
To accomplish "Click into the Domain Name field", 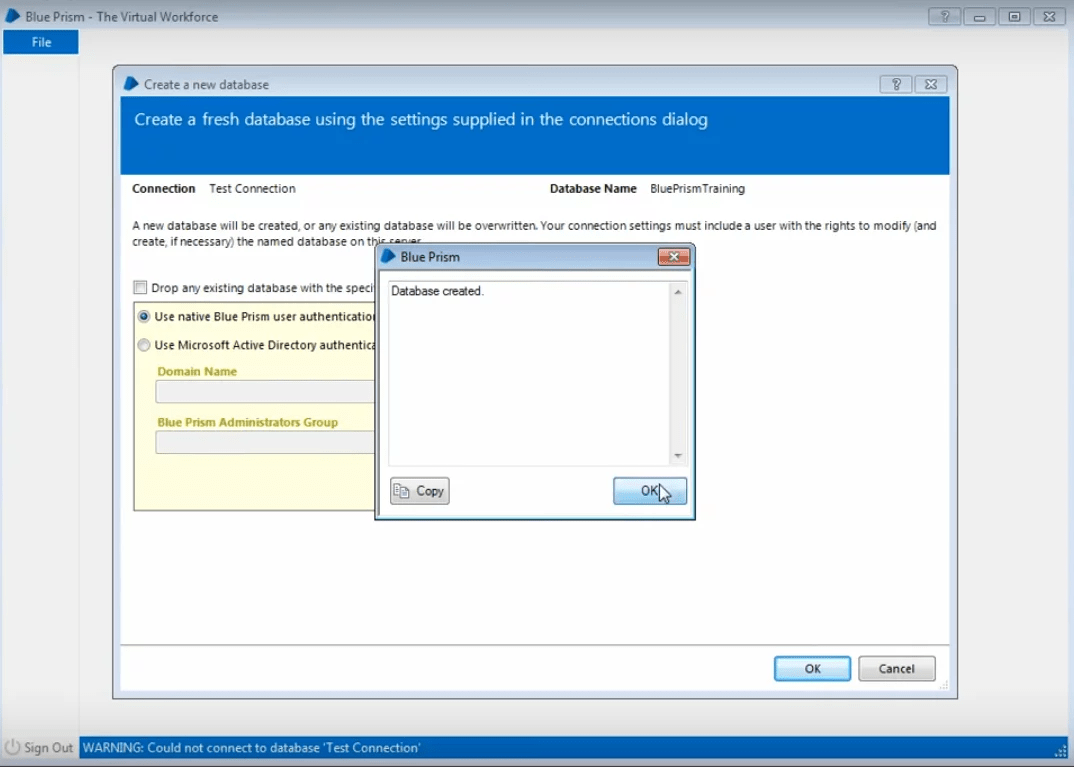I will click(x=266, y=392).
